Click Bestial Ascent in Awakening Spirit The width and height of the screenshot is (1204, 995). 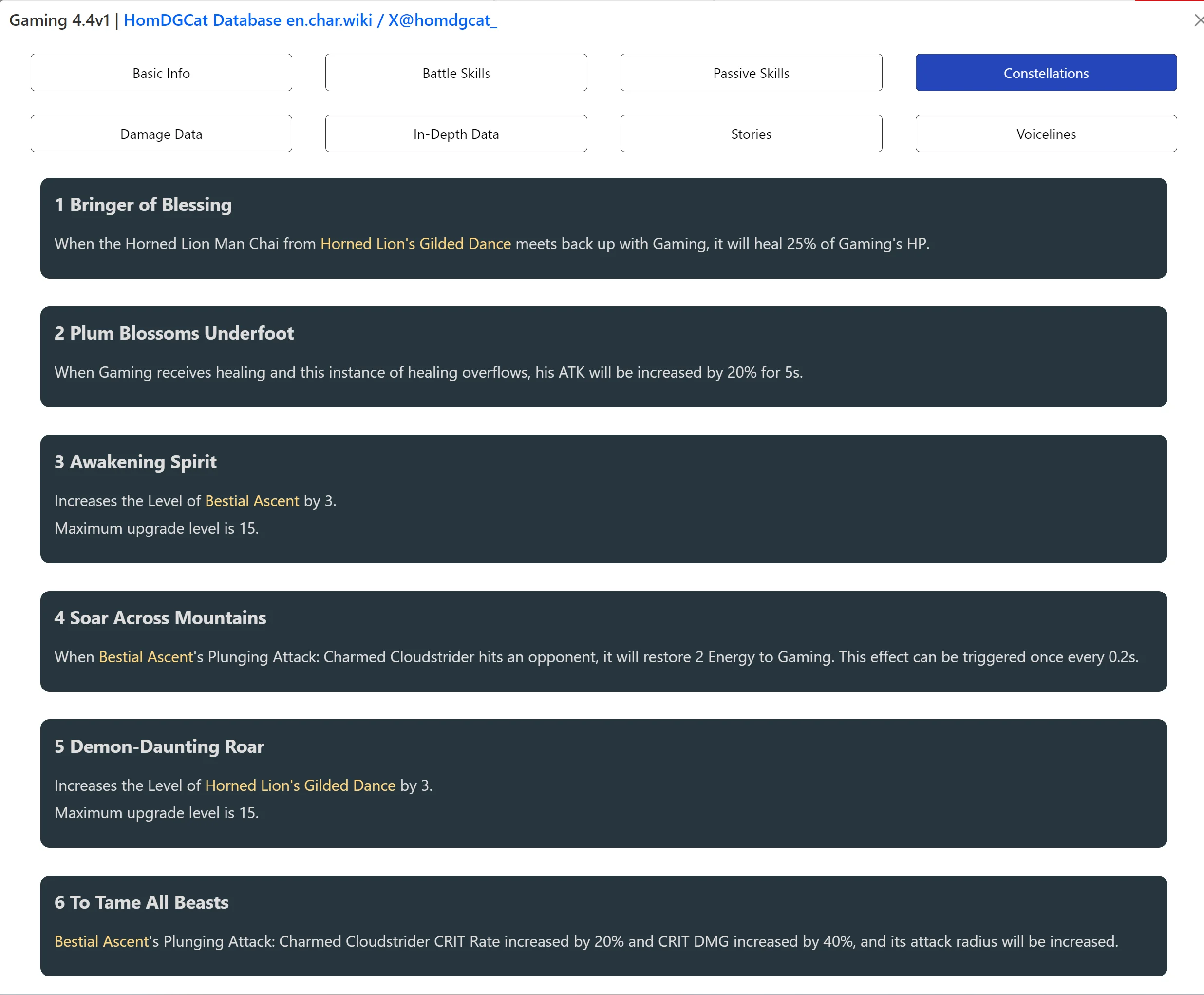point(251,501)
